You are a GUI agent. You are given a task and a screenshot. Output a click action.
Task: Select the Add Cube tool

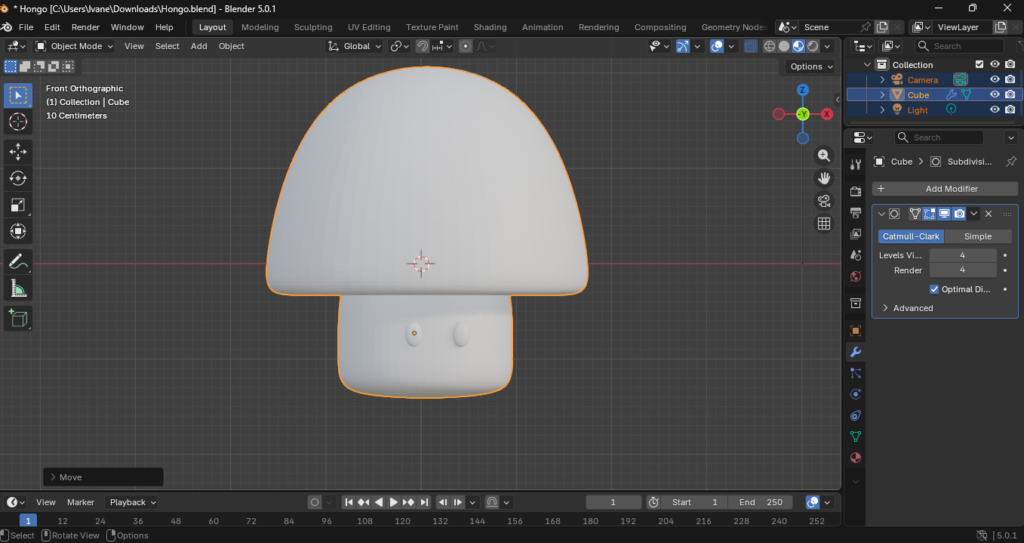click(18, 318)
